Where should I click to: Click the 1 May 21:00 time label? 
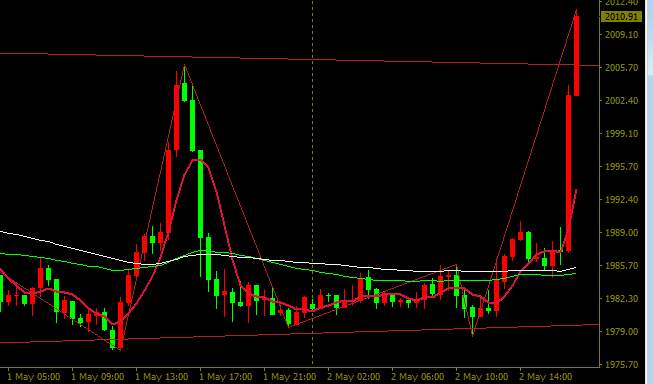(x=290, y=377)
